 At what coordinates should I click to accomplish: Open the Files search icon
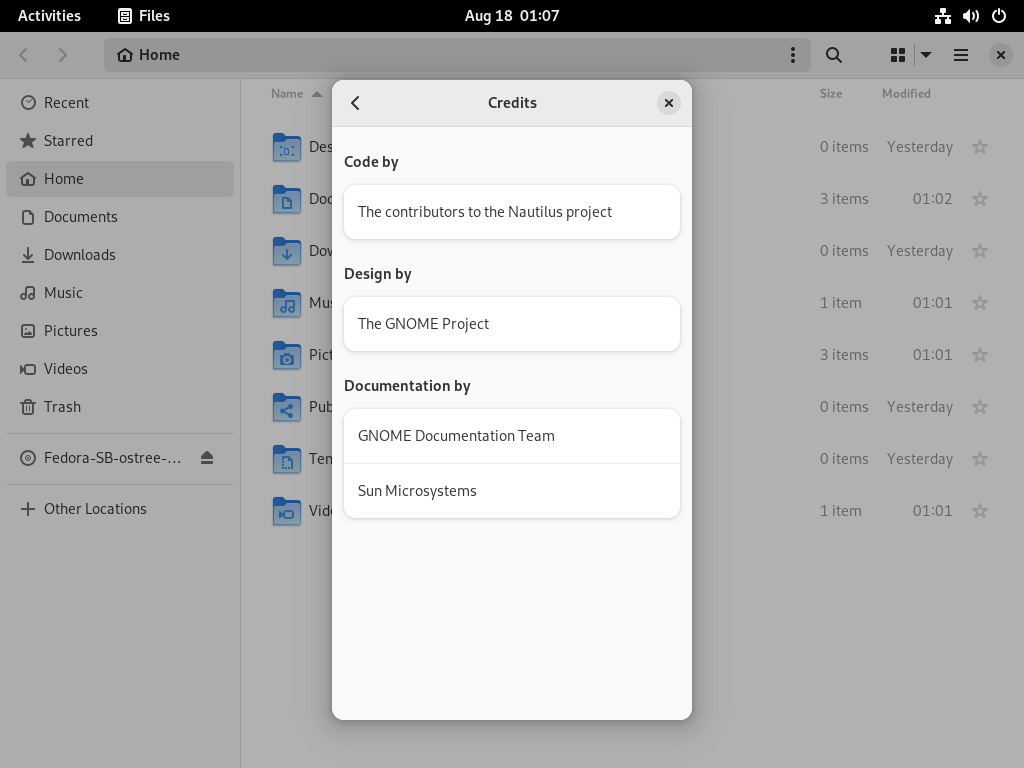[833, 55]
